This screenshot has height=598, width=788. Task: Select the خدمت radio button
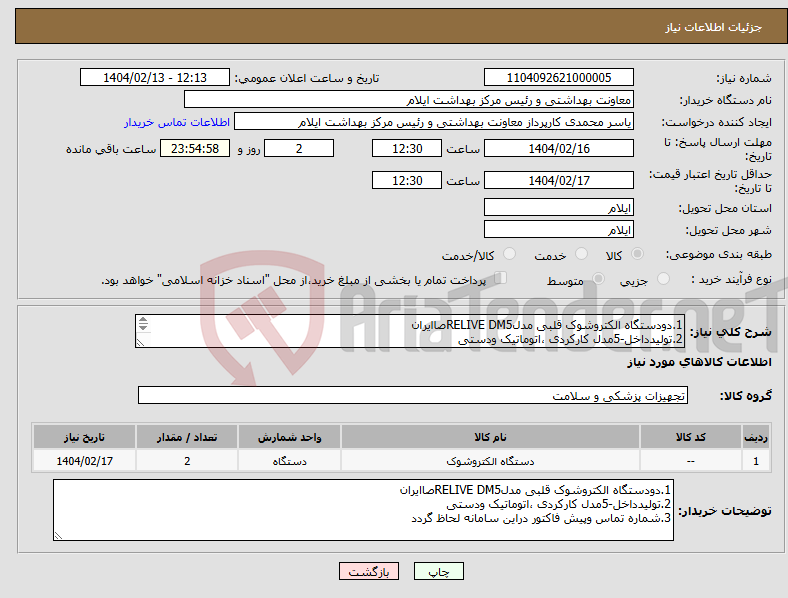click(x=581, y=254)
